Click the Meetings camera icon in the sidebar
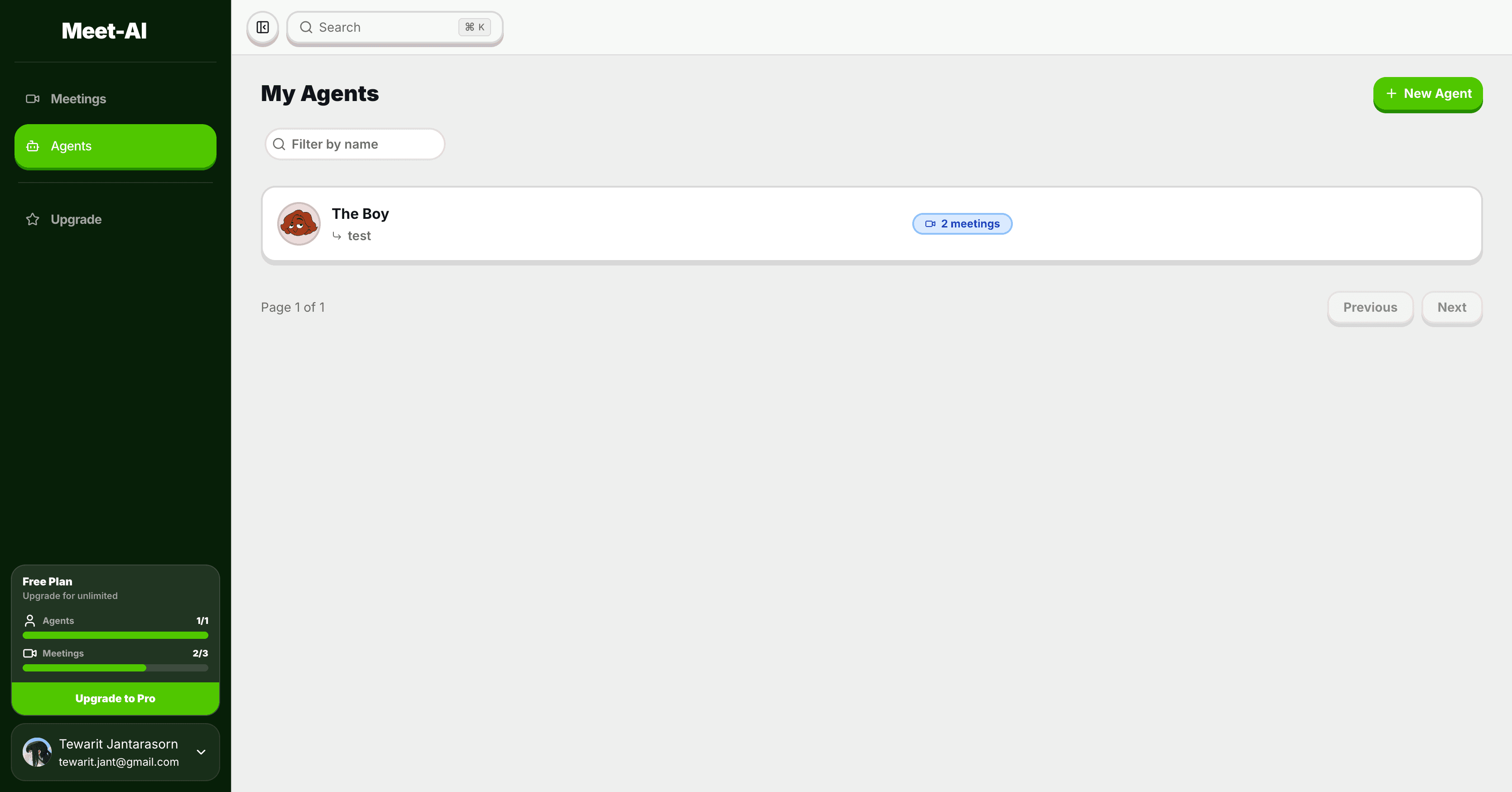 coord(33,99)
